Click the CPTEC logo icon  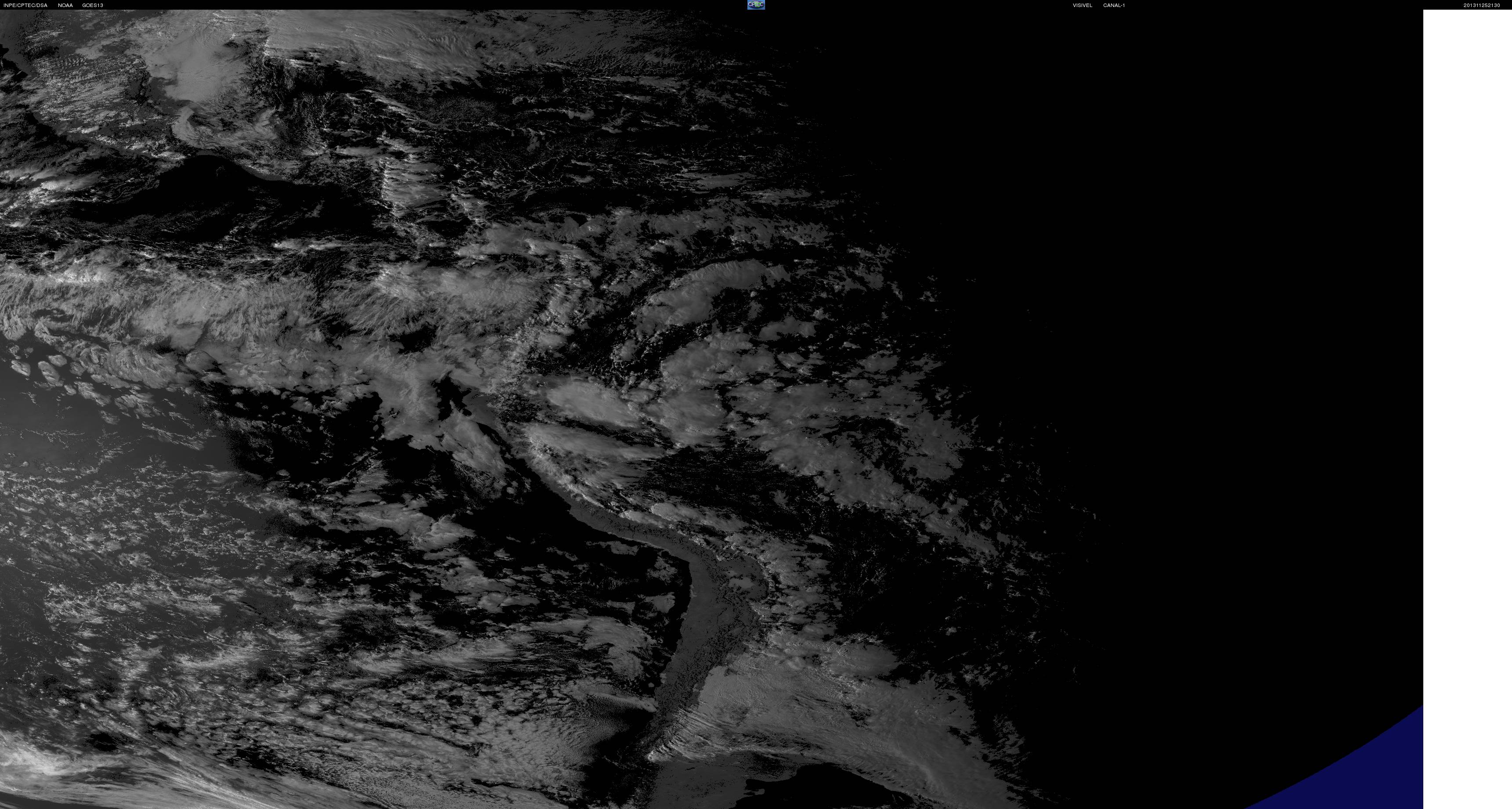pyautogui.click(x=756, y=5)
